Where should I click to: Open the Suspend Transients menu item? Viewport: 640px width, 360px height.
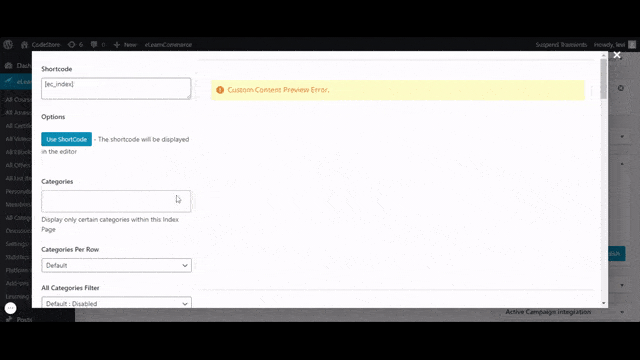[x=561, y=44]
